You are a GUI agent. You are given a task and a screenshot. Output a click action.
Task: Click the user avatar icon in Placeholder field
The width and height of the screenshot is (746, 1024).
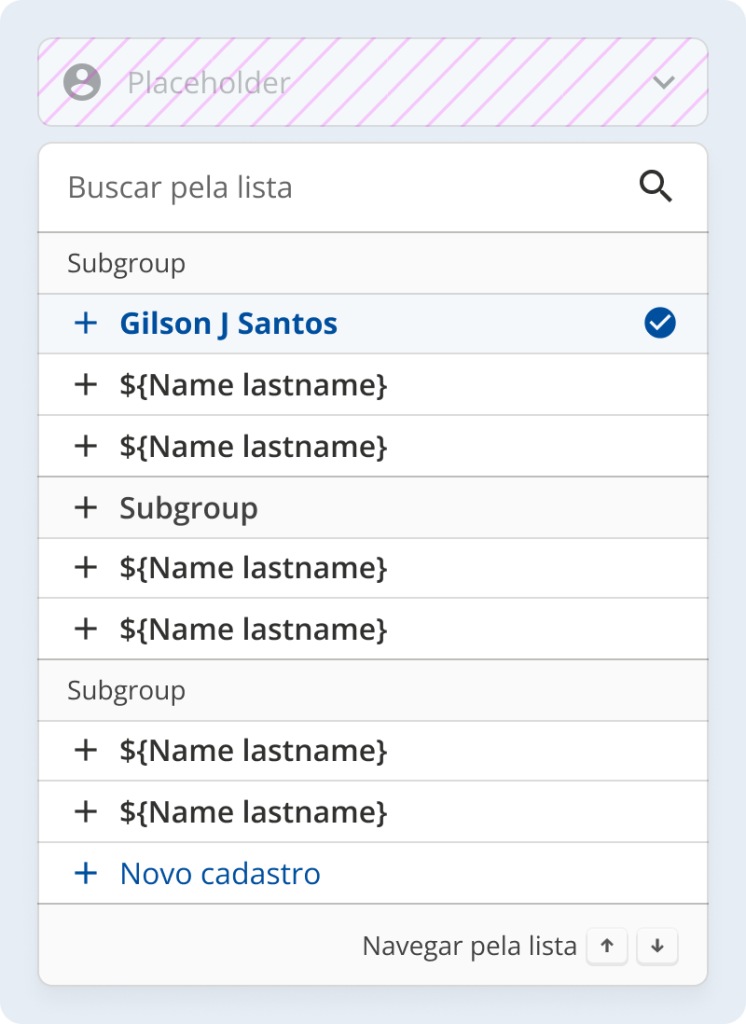tap(82, 82)
